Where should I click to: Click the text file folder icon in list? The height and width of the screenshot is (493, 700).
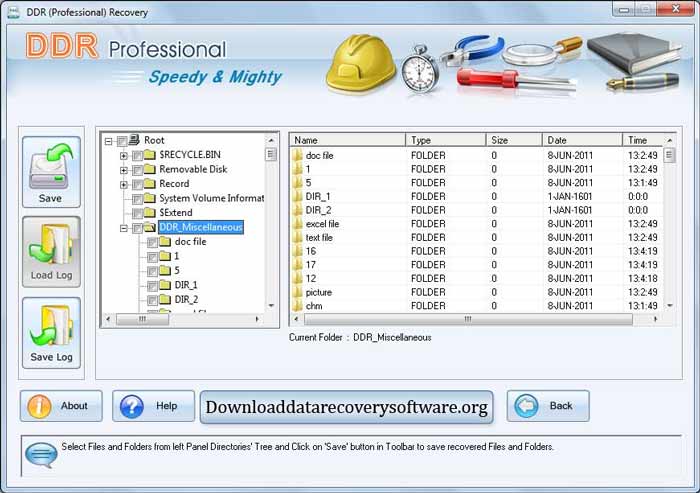point(297,238)
